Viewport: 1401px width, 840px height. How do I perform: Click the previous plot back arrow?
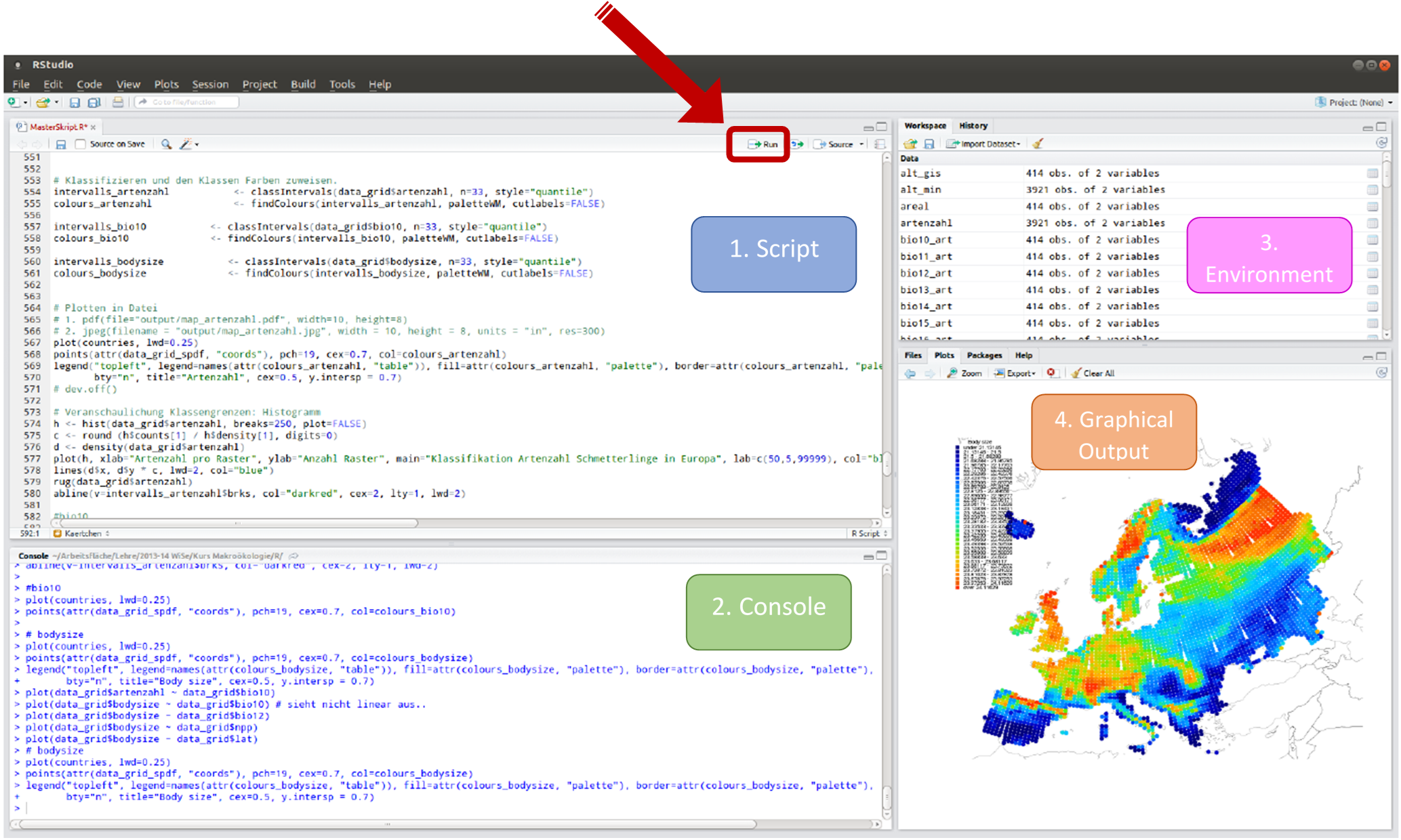pyautogui.click(x=910, y=373)
